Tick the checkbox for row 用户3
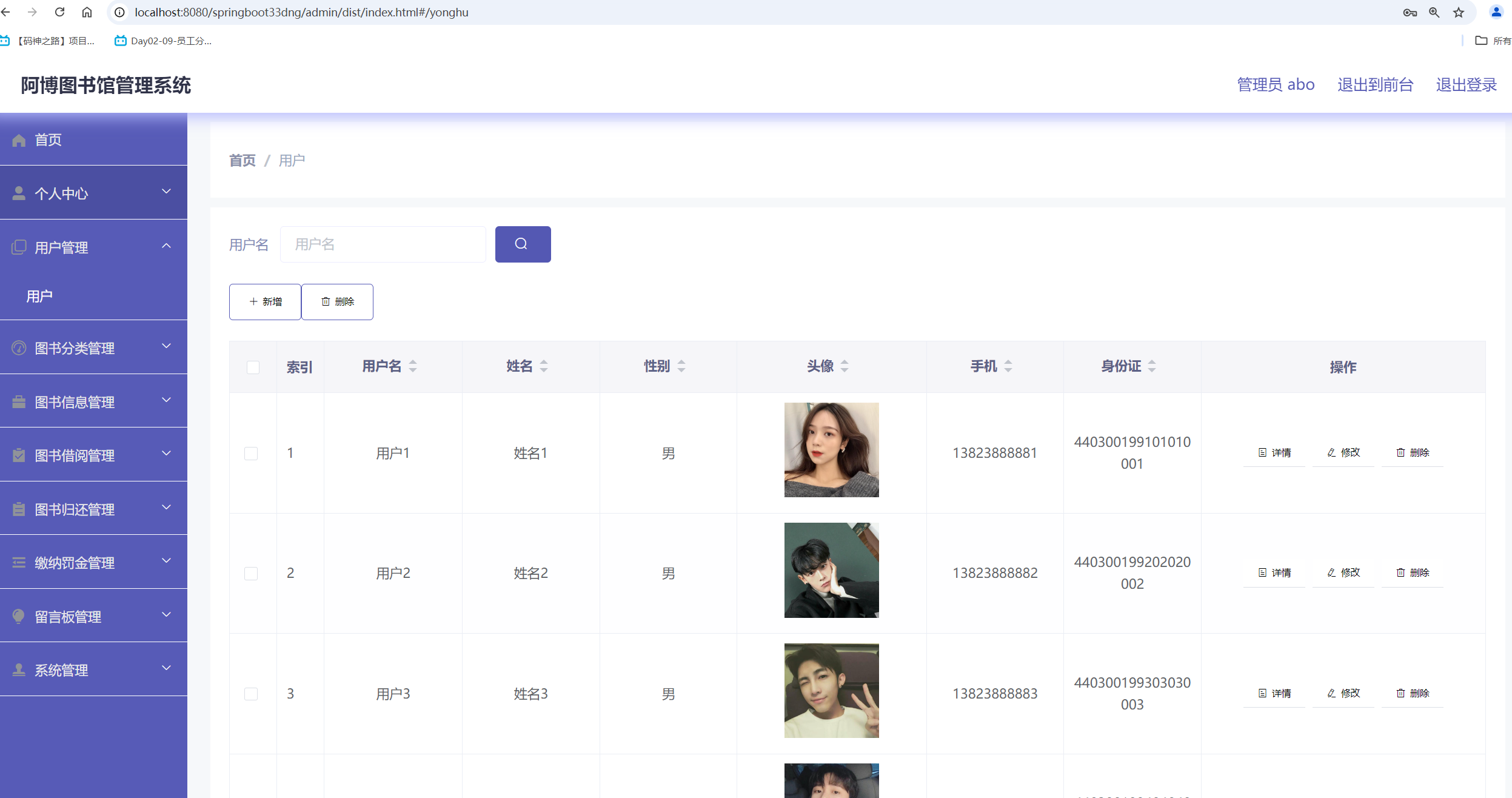The width and height of the screenshot is (1512, 798). pyautogui.click(x=251, y=694)
